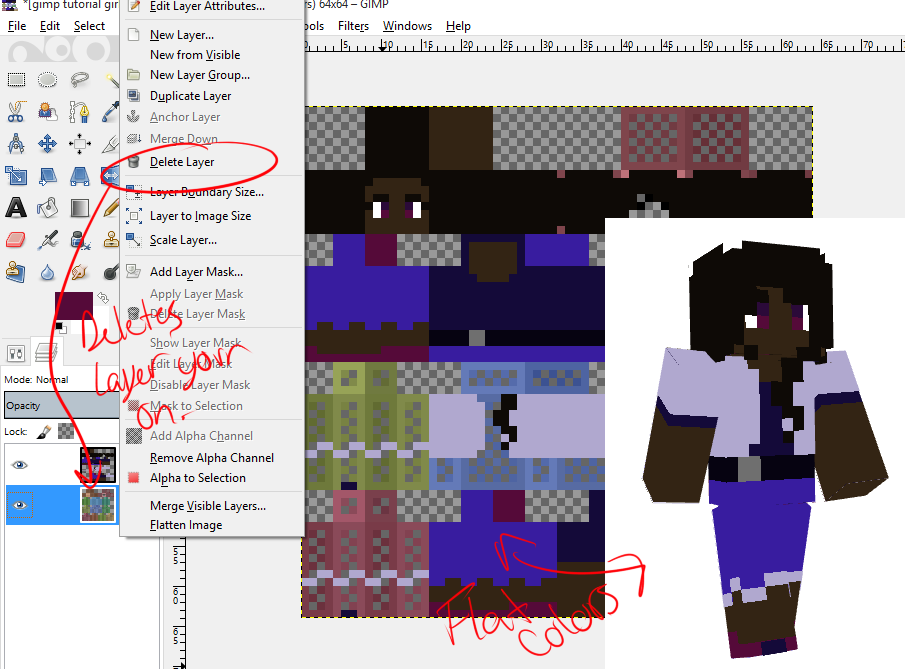The height and width of the screenshot is (669, 905).
Task: Click Merge Visible Layers
Action: tap(212, 506)
